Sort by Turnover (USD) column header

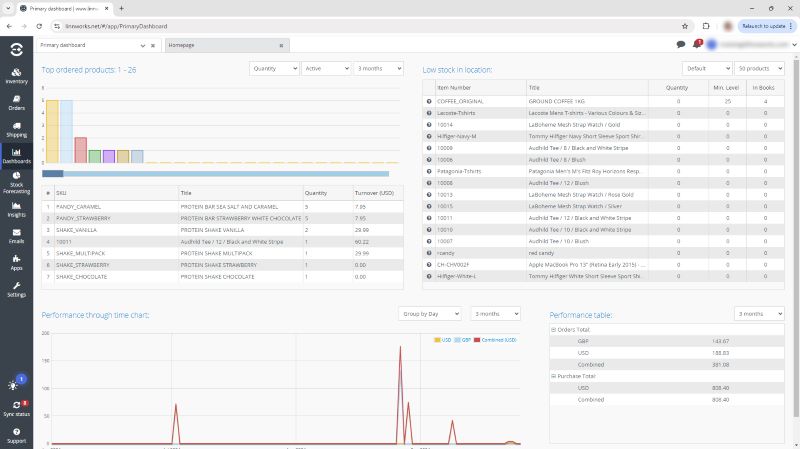(378, 193)
